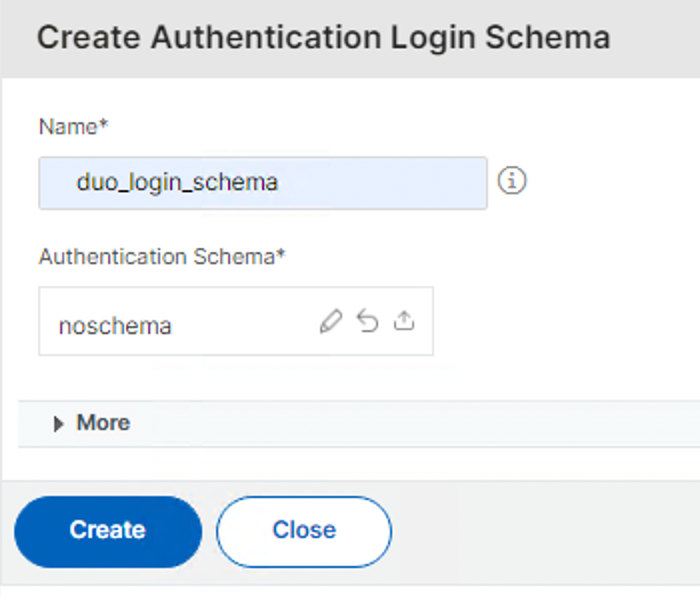
Task: Select the duo_login_schema text in the Name box
Action: point(177,183)
